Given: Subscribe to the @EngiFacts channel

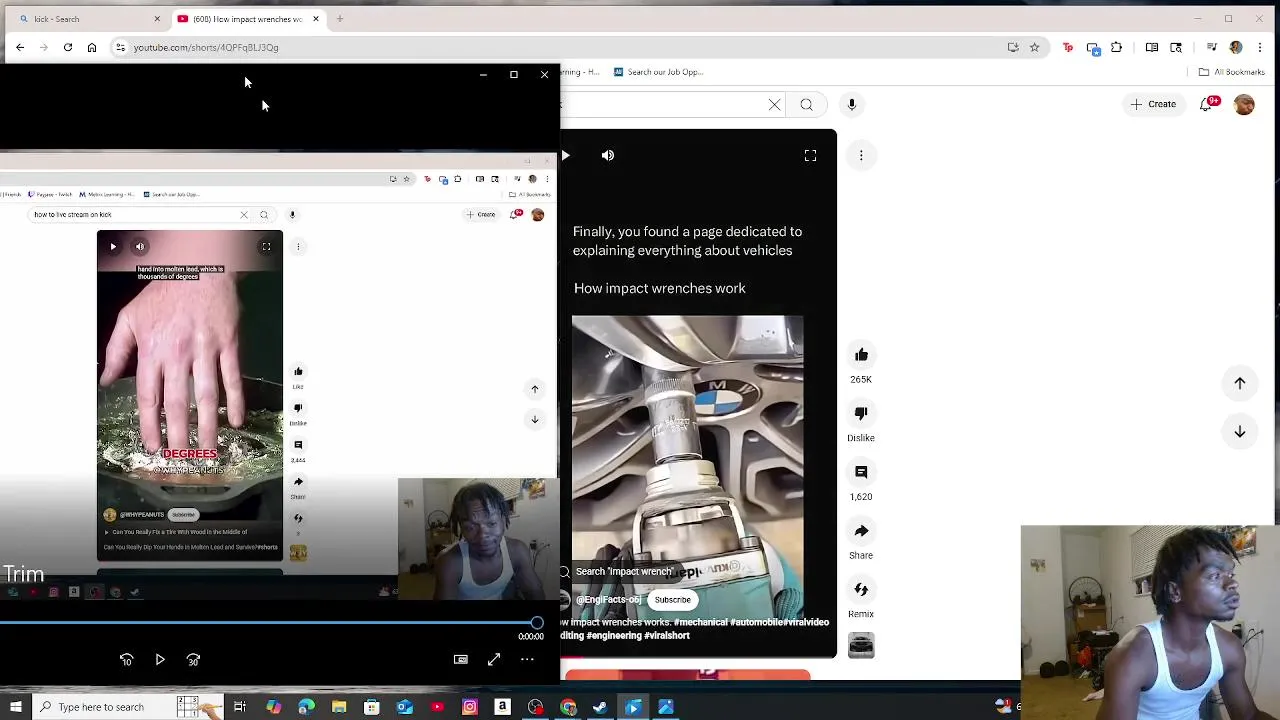Looking at the screenshot, I should point(672,600).
